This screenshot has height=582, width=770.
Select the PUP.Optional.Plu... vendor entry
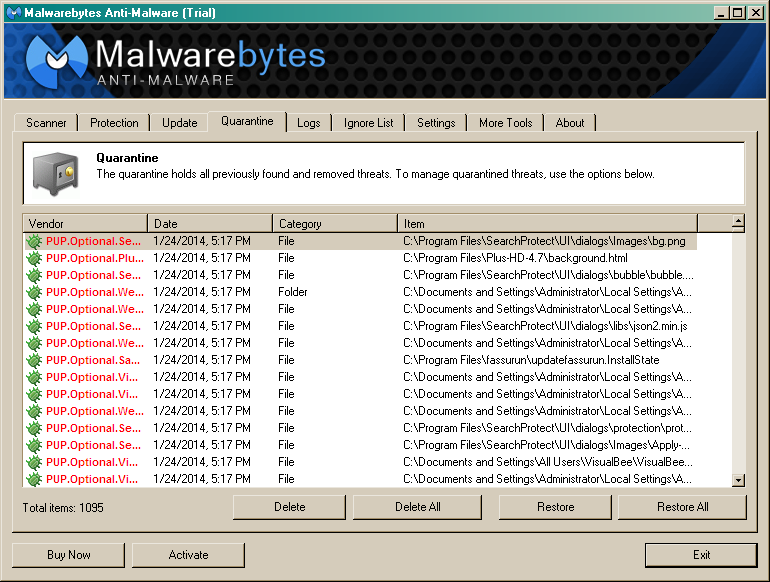click(x=95, y=258)
